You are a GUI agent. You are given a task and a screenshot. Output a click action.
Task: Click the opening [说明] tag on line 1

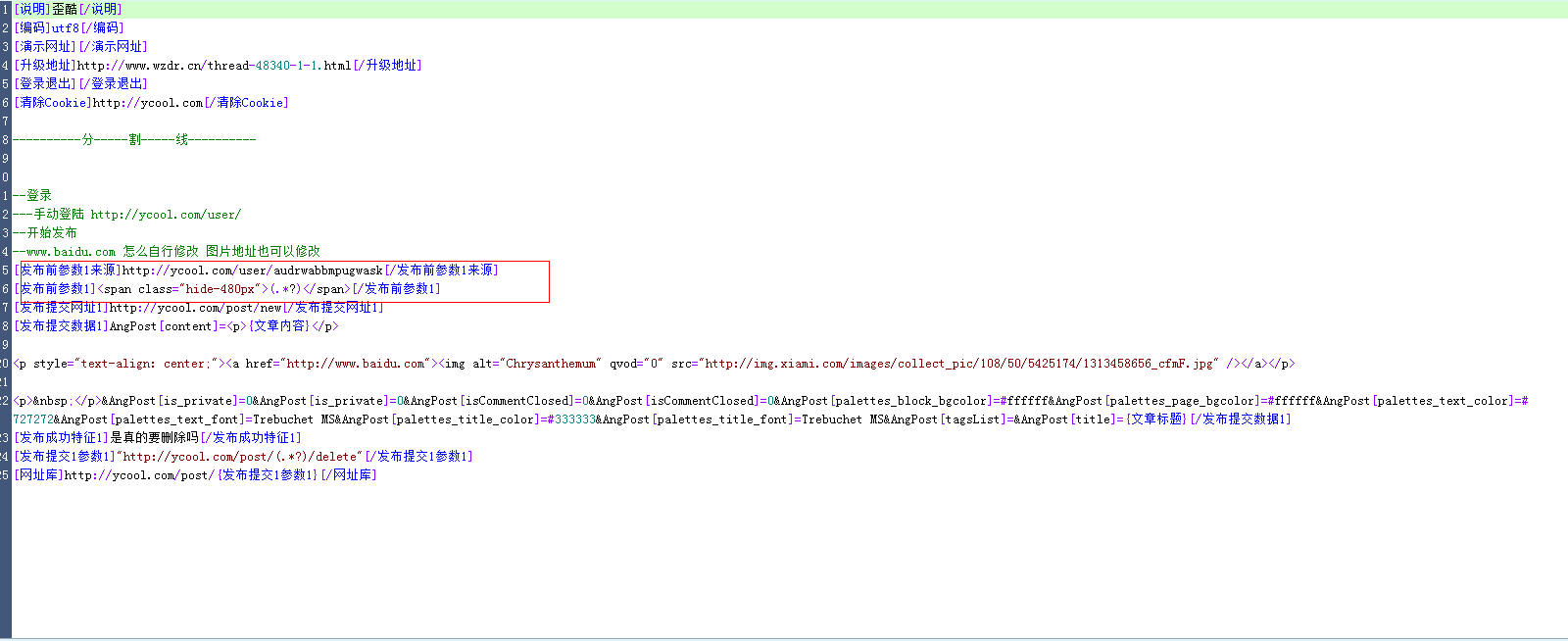pos(32,9)
